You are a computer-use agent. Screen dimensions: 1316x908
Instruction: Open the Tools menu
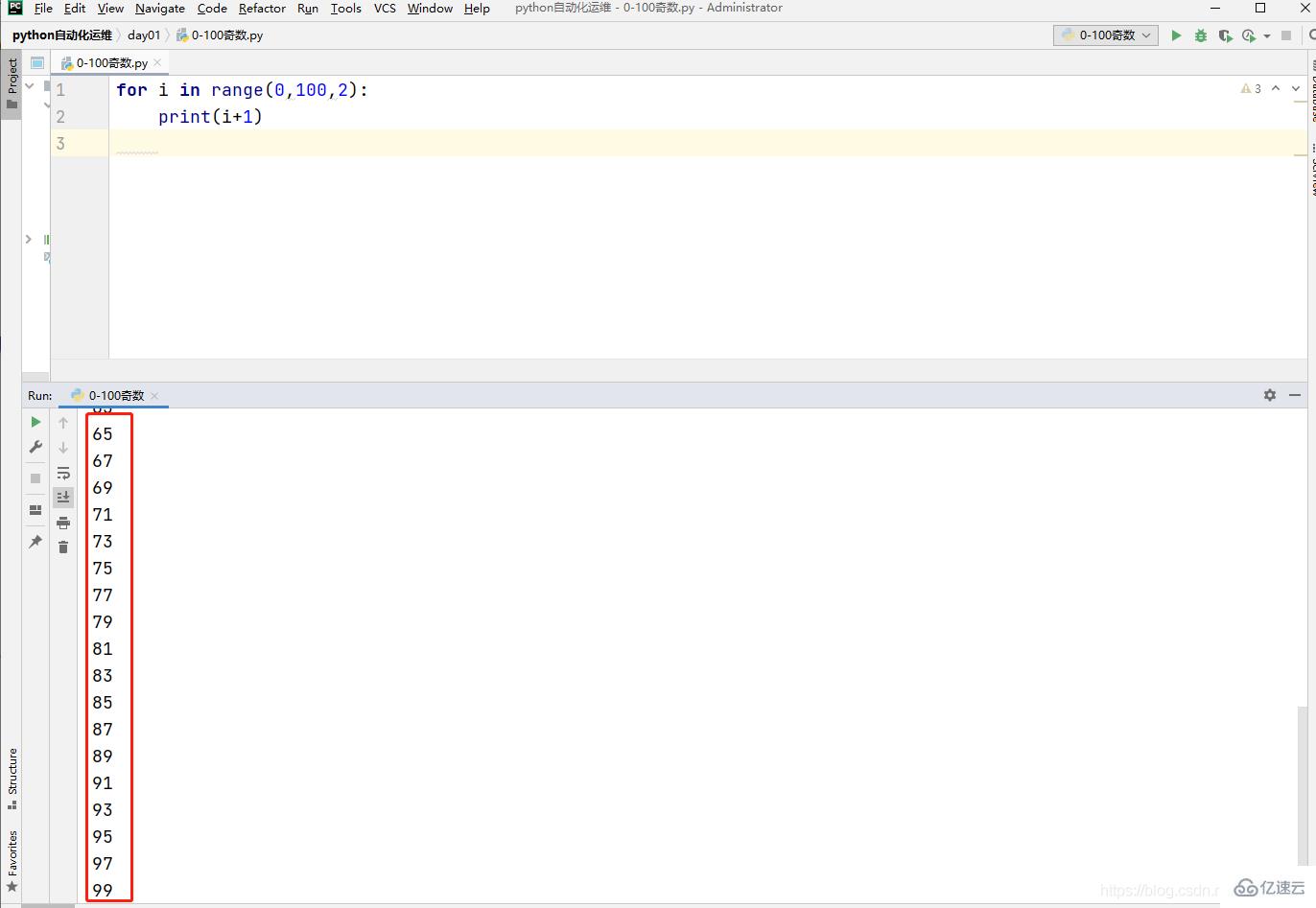click(x=346, y=9)
